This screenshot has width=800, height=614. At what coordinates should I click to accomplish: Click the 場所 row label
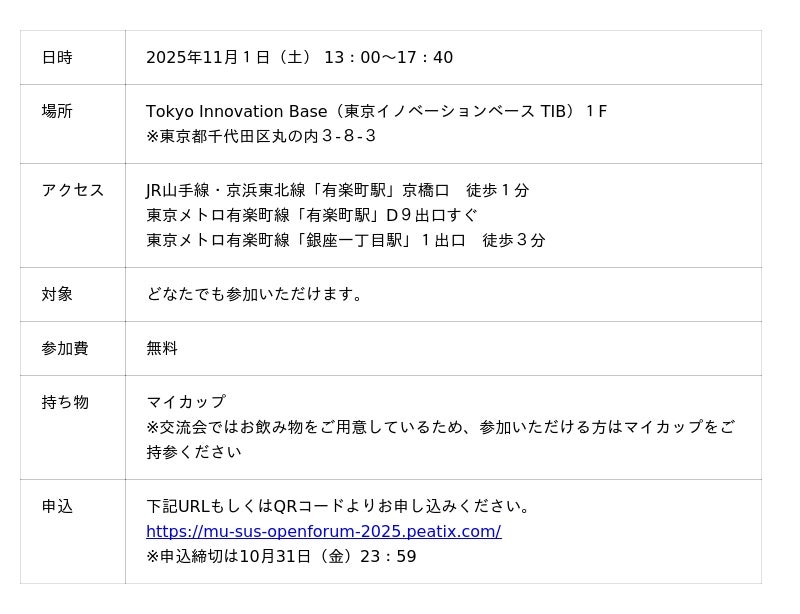click(x=57, y=111)
